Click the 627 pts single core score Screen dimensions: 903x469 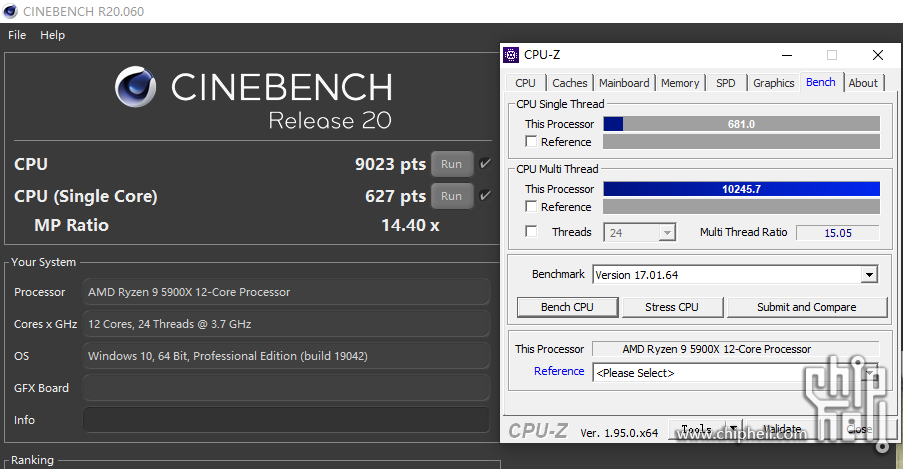coord(396,196)
